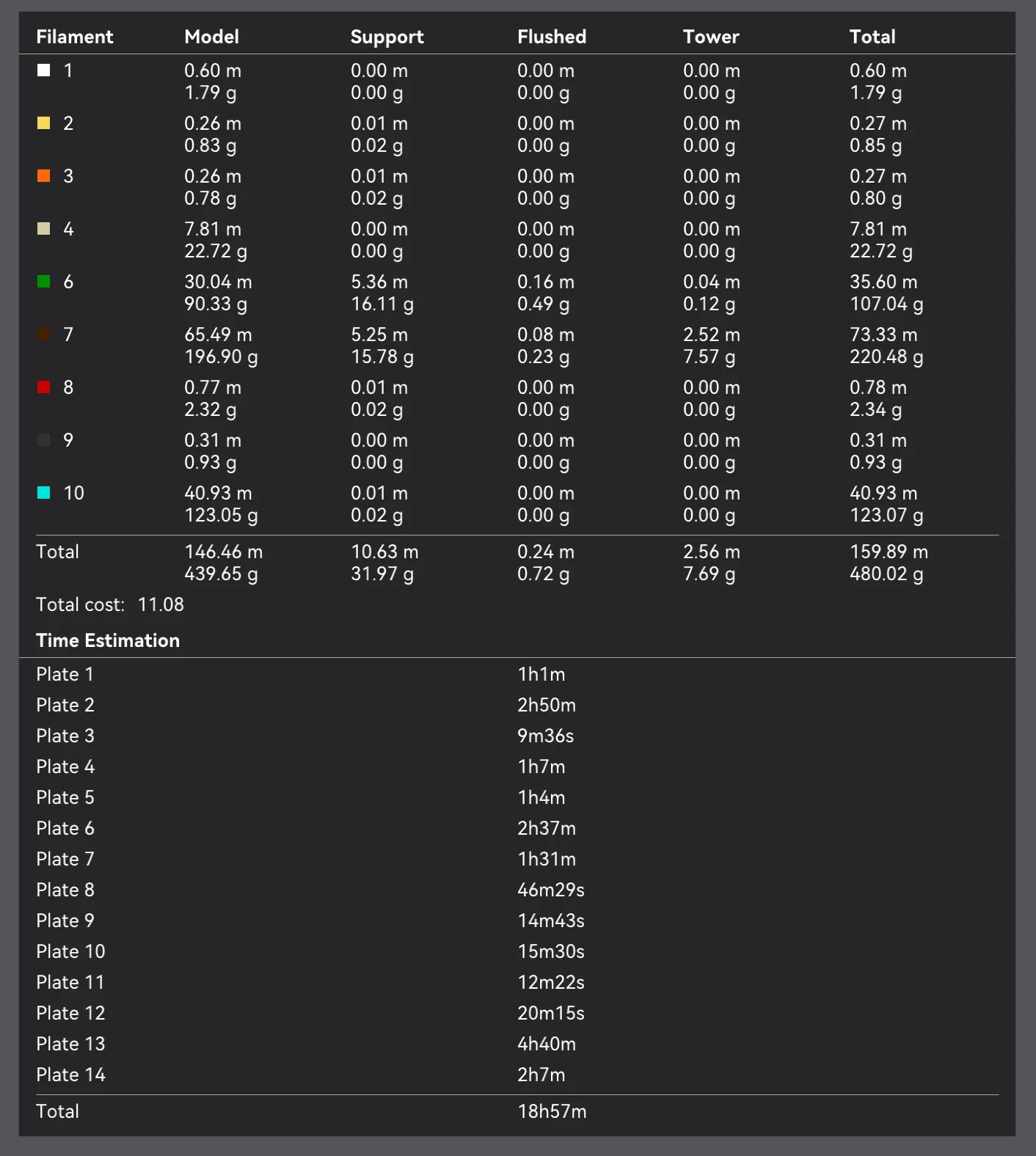This screenshot has height=1156, width=1036.
Task: Select the red filament 8 swatch
Action: point(44,387)
